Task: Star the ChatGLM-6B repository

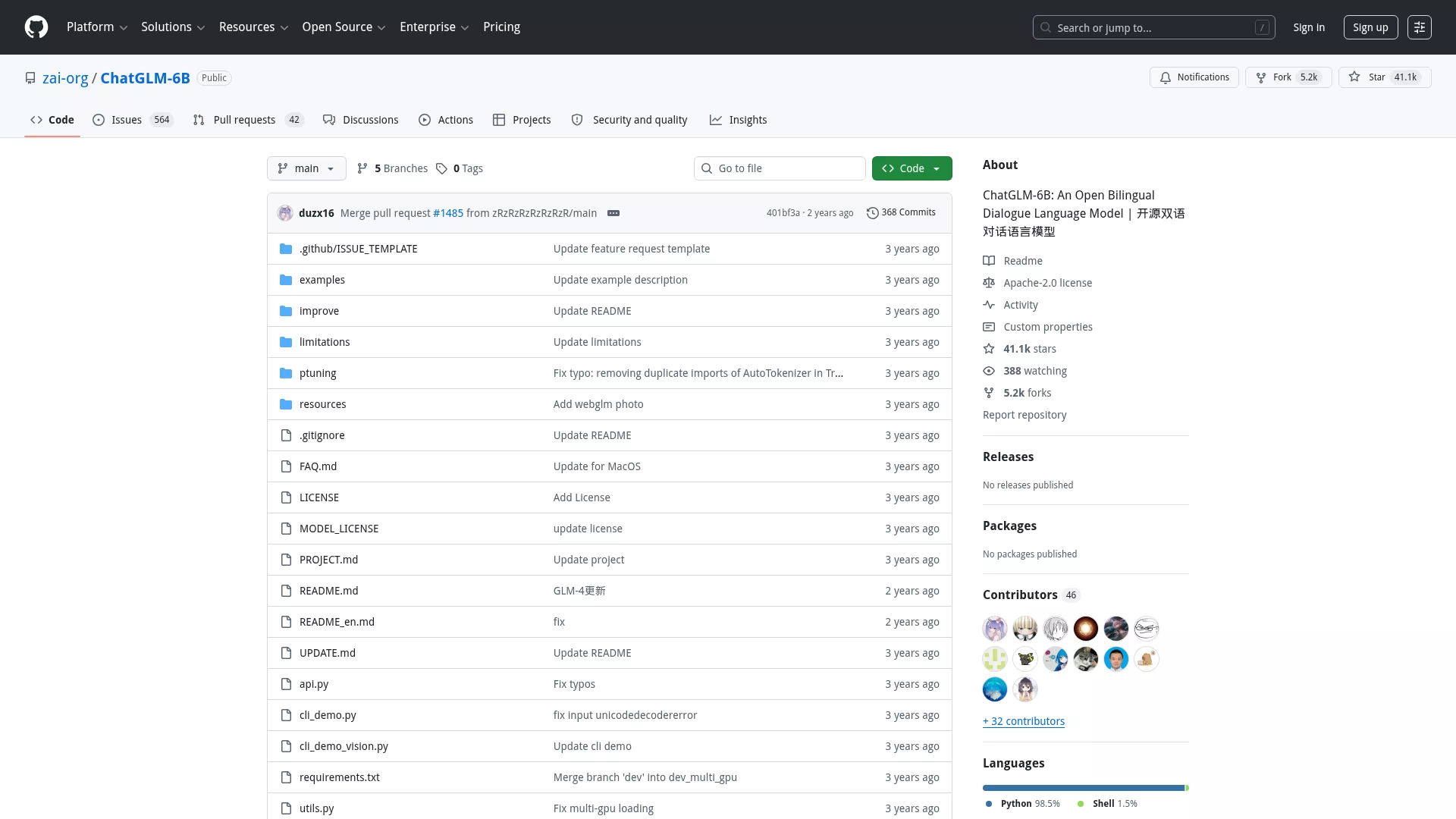Action: [1385, 77]
